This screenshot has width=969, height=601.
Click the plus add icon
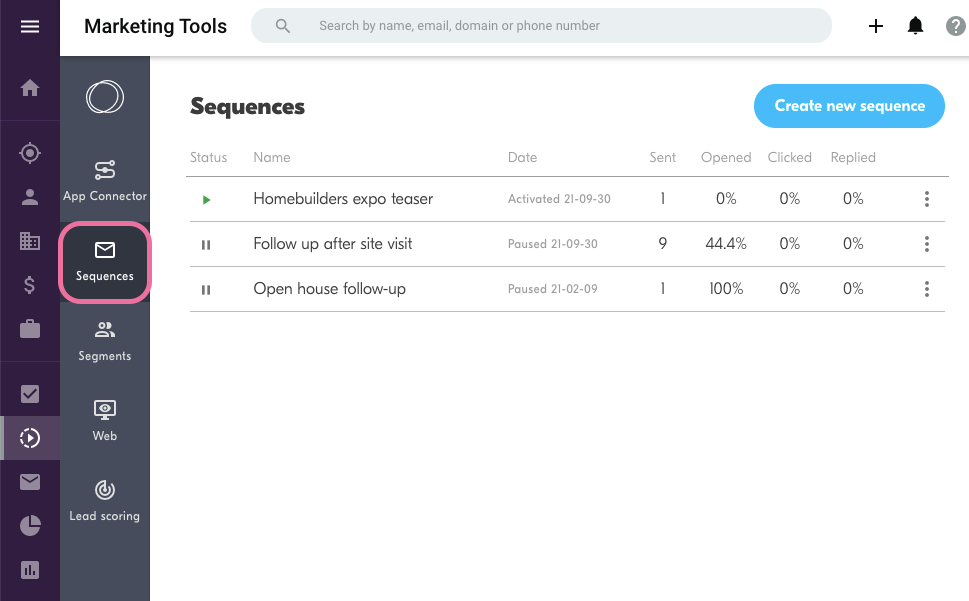click(x=876, y=26)
